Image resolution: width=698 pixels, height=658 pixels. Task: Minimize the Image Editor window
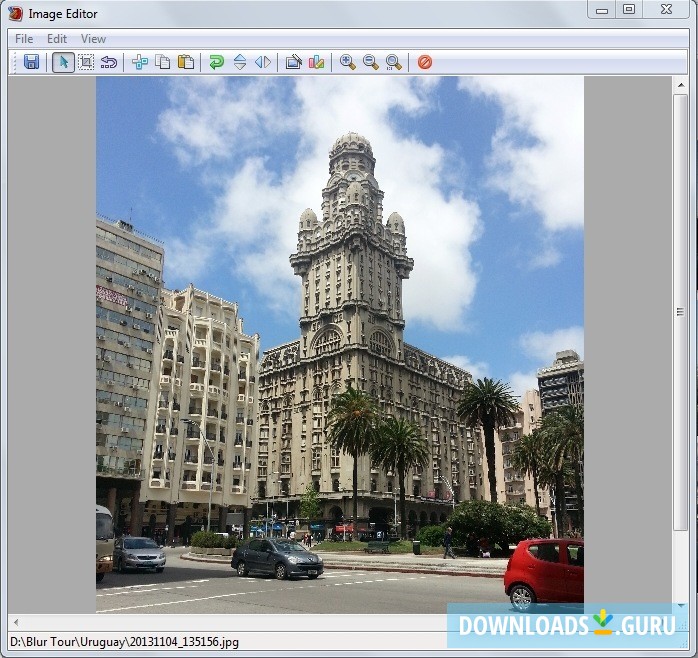[x=602, y=10]
